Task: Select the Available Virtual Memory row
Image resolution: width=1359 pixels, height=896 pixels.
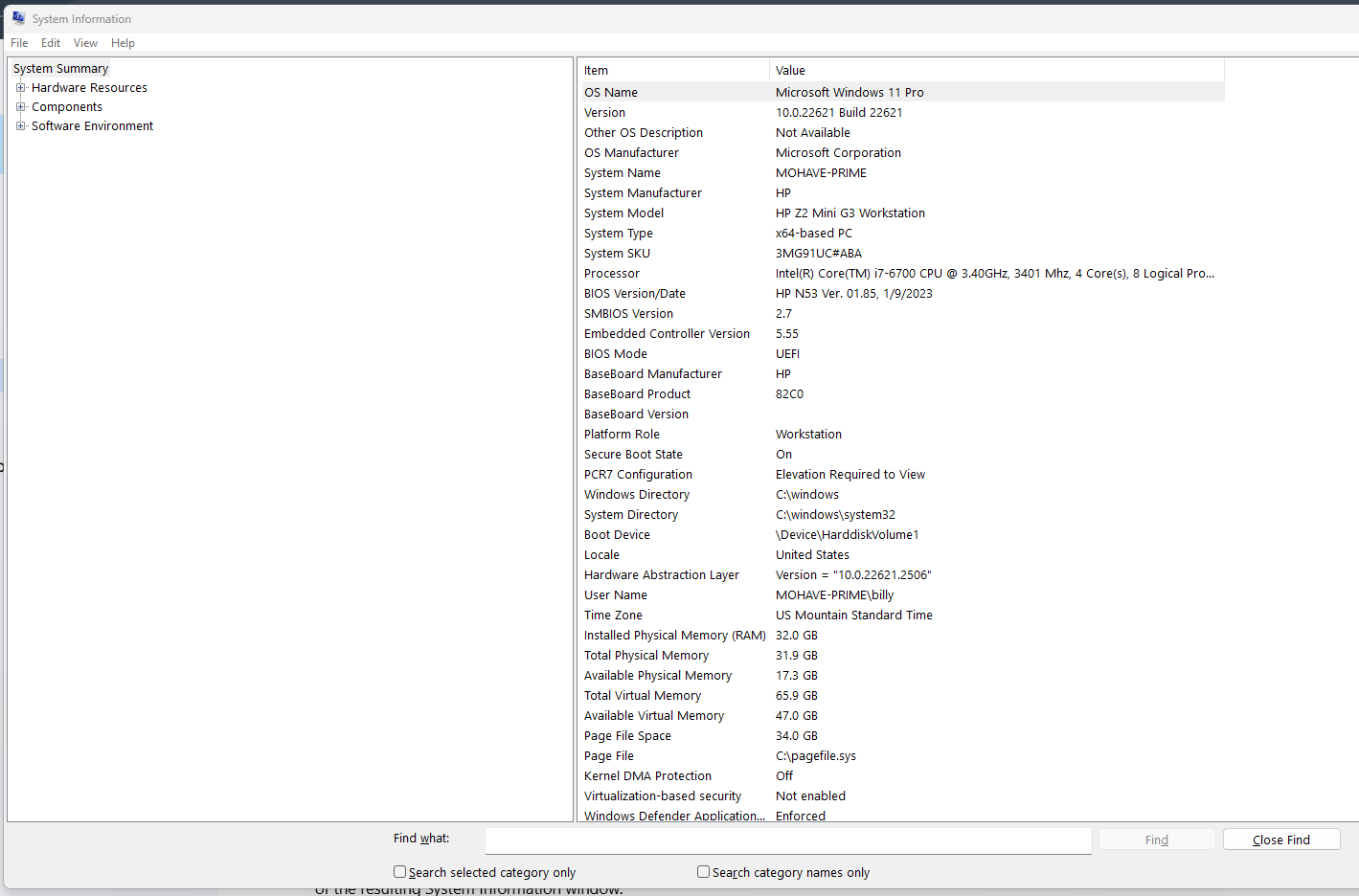Action: pyautogui.click(x=901, y=716)
